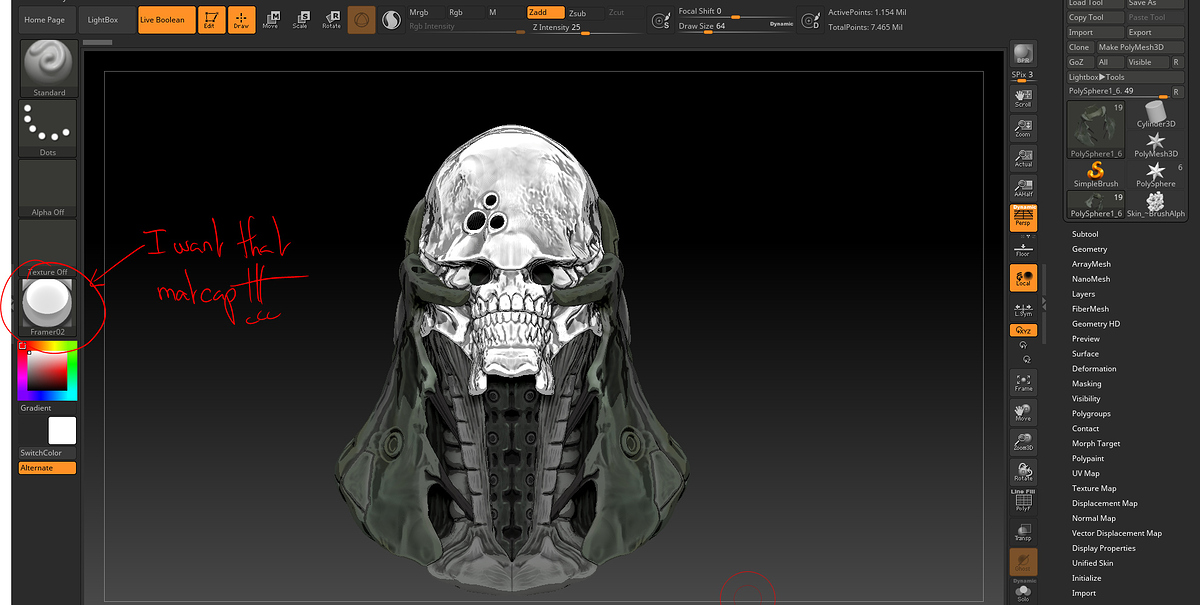Screen dimensions: 1200x605
Task: Click the Zoom3D button
Action: pyautogui.click(x=1023, y=441)
